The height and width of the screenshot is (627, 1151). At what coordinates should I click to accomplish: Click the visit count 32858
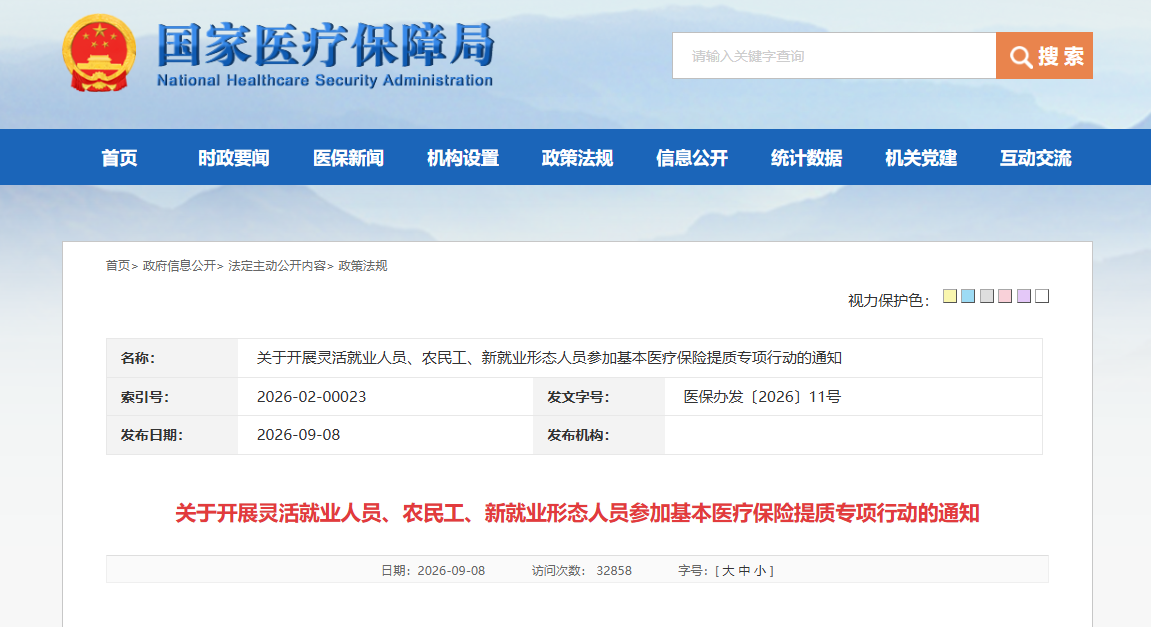click(x=614, y=570)
